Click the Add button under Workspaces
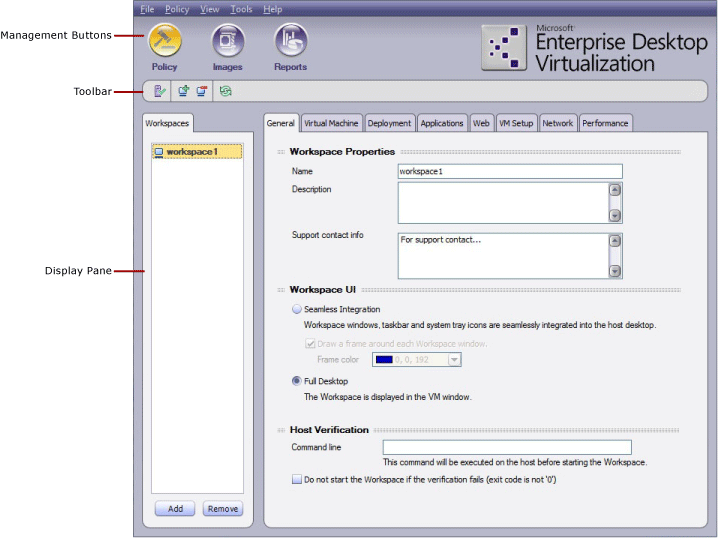The width and height of the screenshot is (718, 538). (x=175, y=508)
